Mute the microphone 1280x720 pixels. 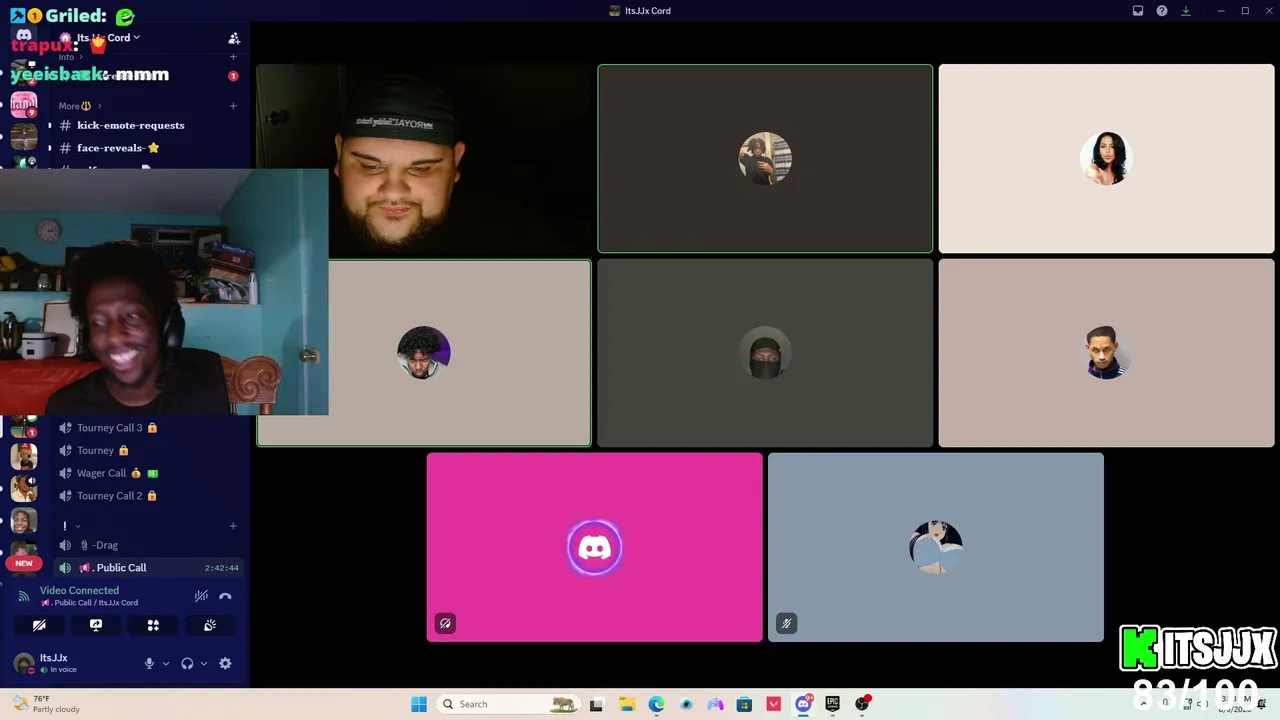coord(149,663)
